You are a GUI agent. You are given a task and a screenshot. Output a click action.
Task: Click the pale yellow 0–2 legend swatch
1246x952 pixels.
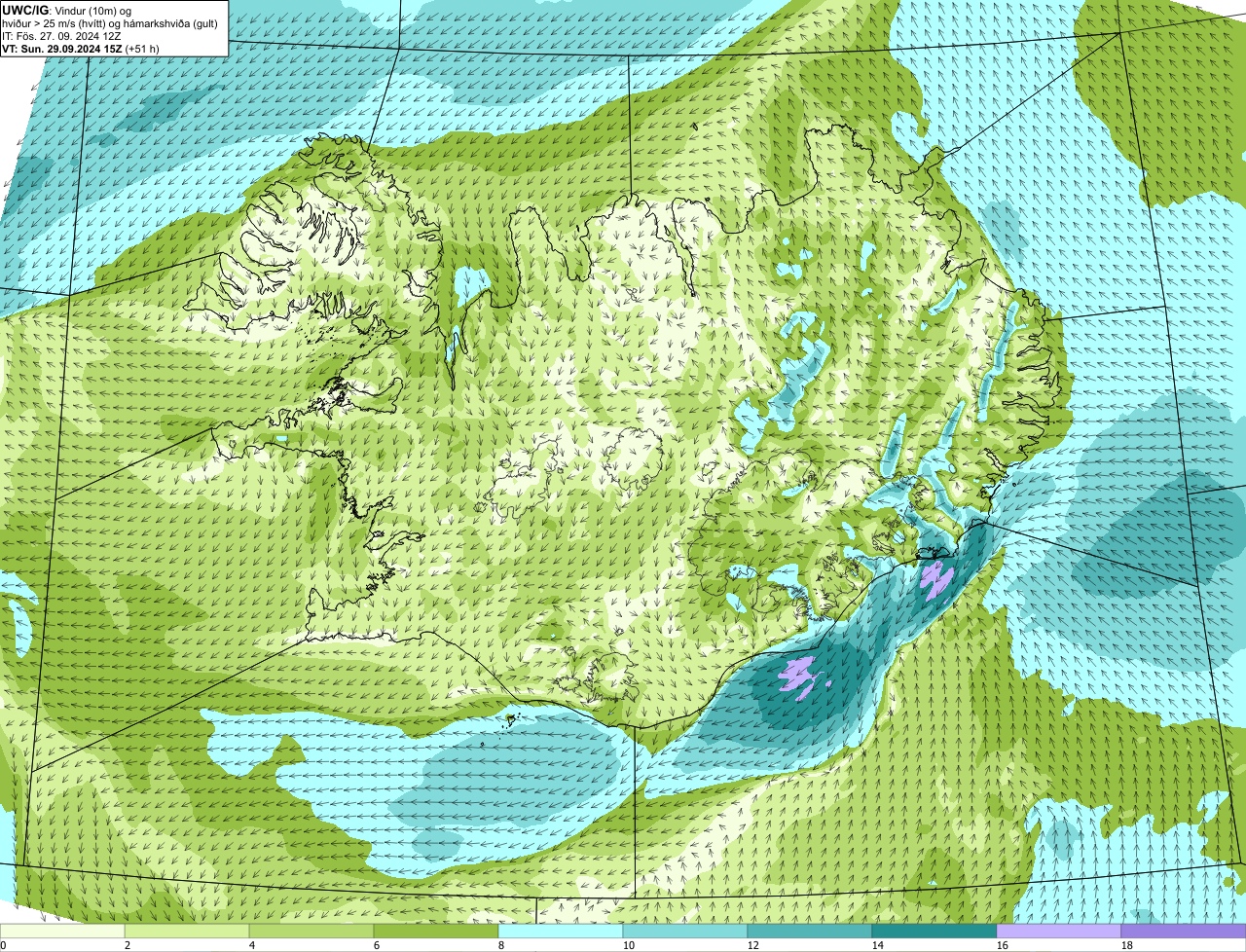coord(62,931)
